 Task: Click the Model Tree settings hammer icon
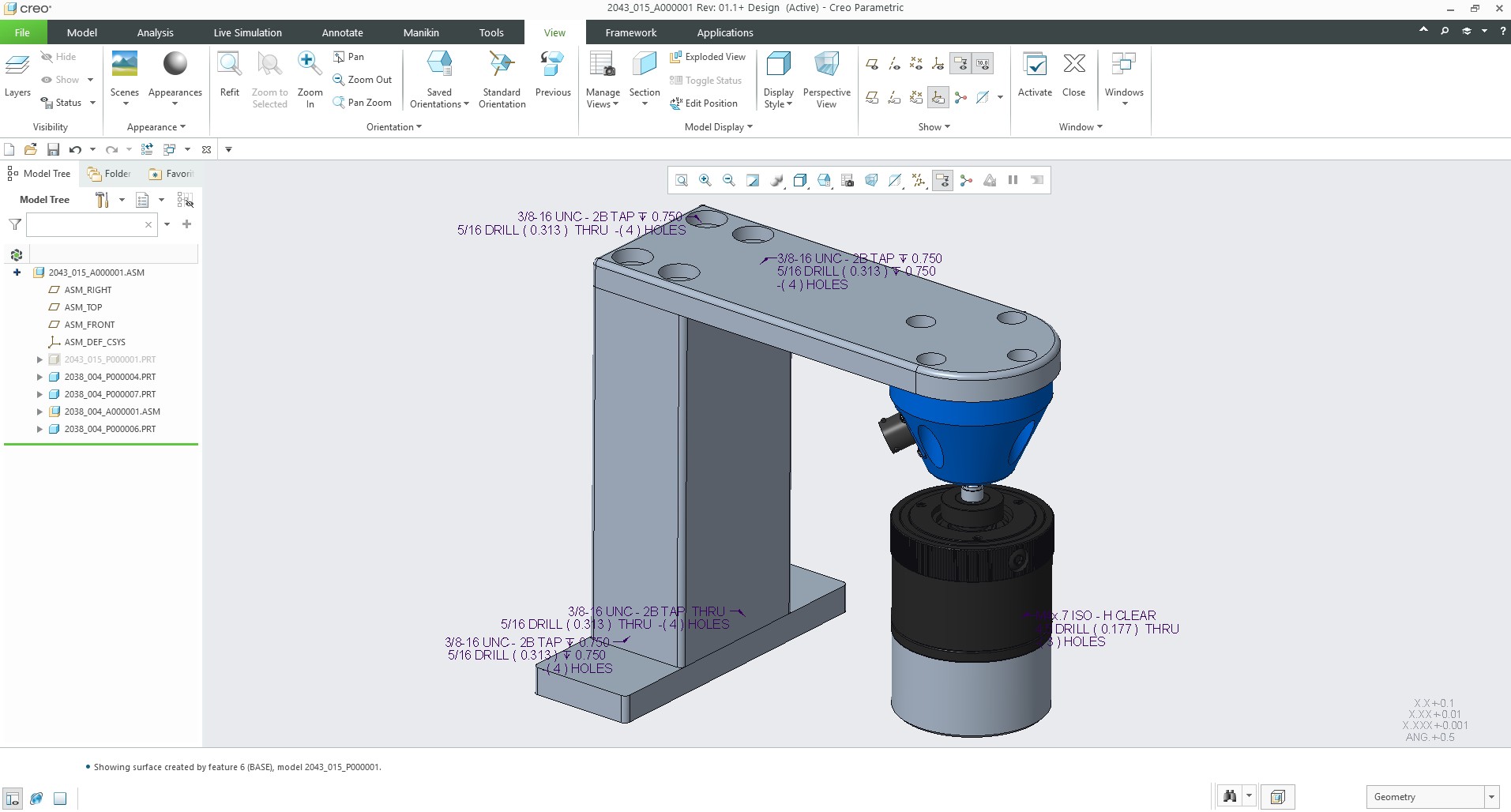coord(102,200)
